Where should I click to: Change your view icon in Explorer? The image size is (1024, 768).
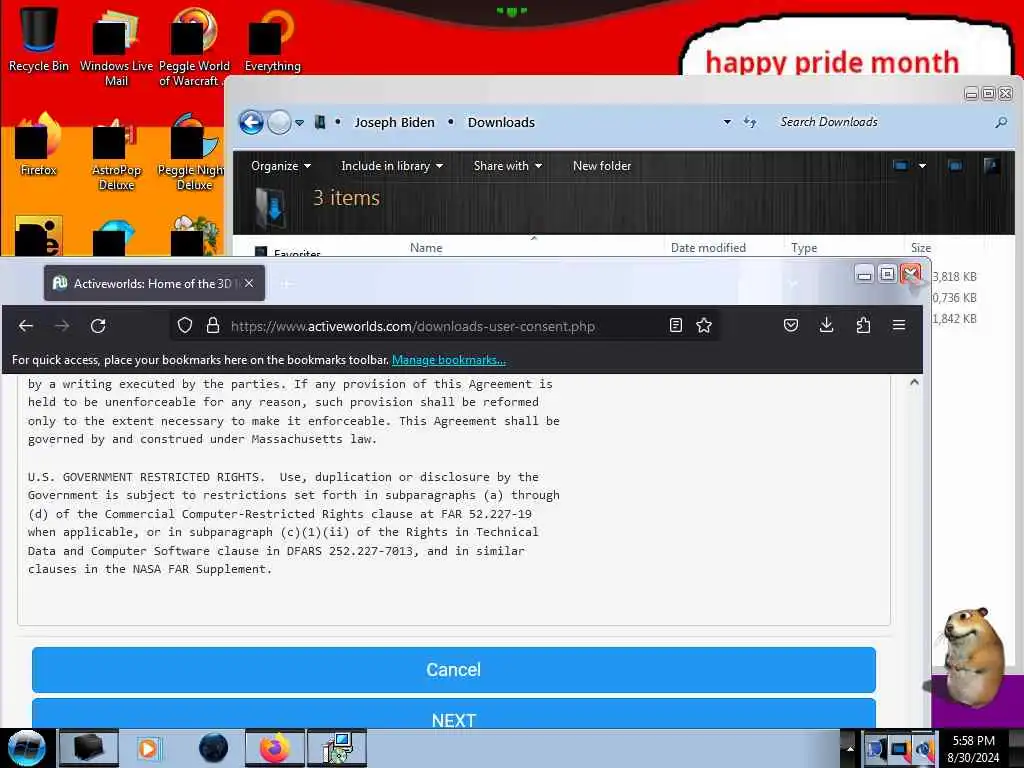click(901, 166)
